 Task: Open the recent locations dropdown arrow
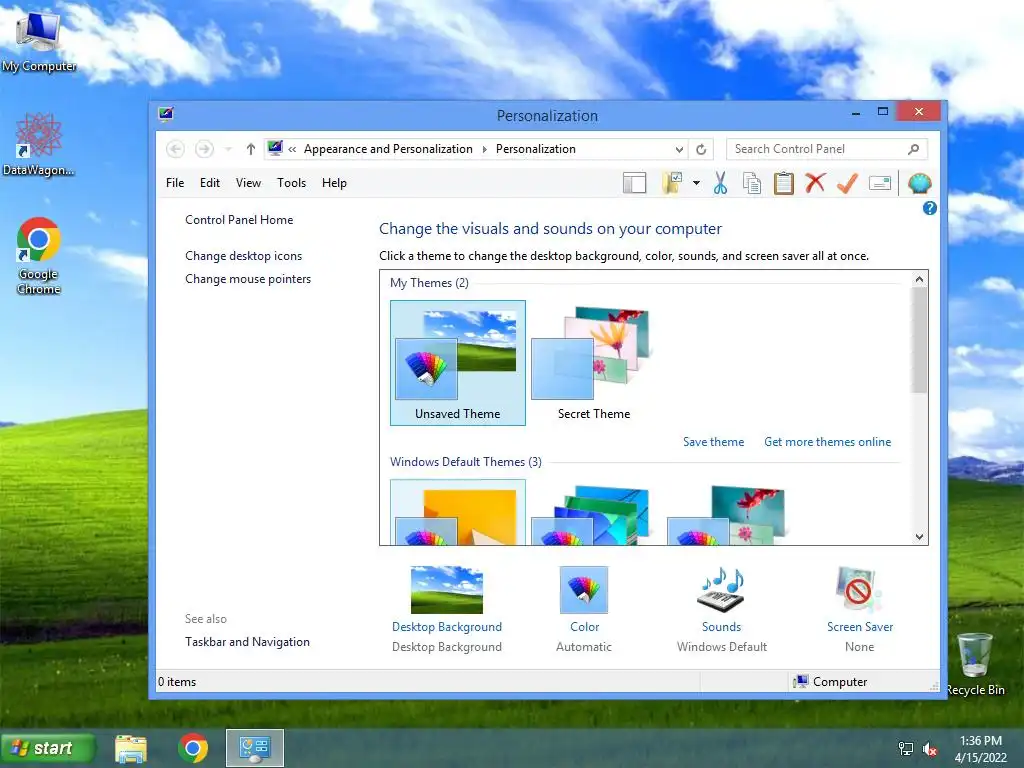(x=228, y=150)
